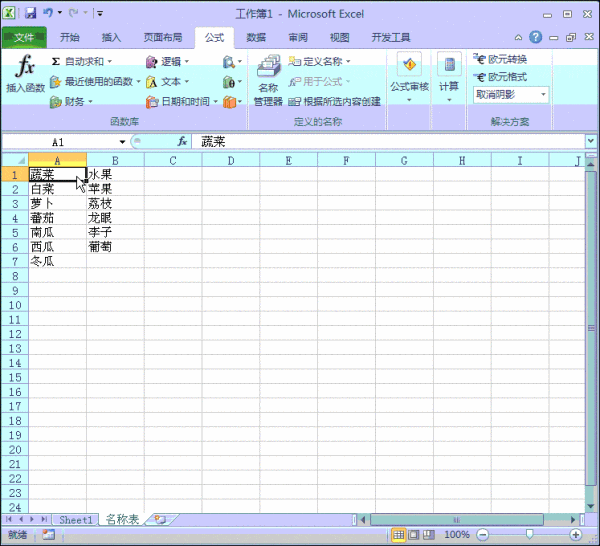This screenshot has width=600, height=546.
Task: Open the 取消阴影 dropdown box
Action: (511, 95)
